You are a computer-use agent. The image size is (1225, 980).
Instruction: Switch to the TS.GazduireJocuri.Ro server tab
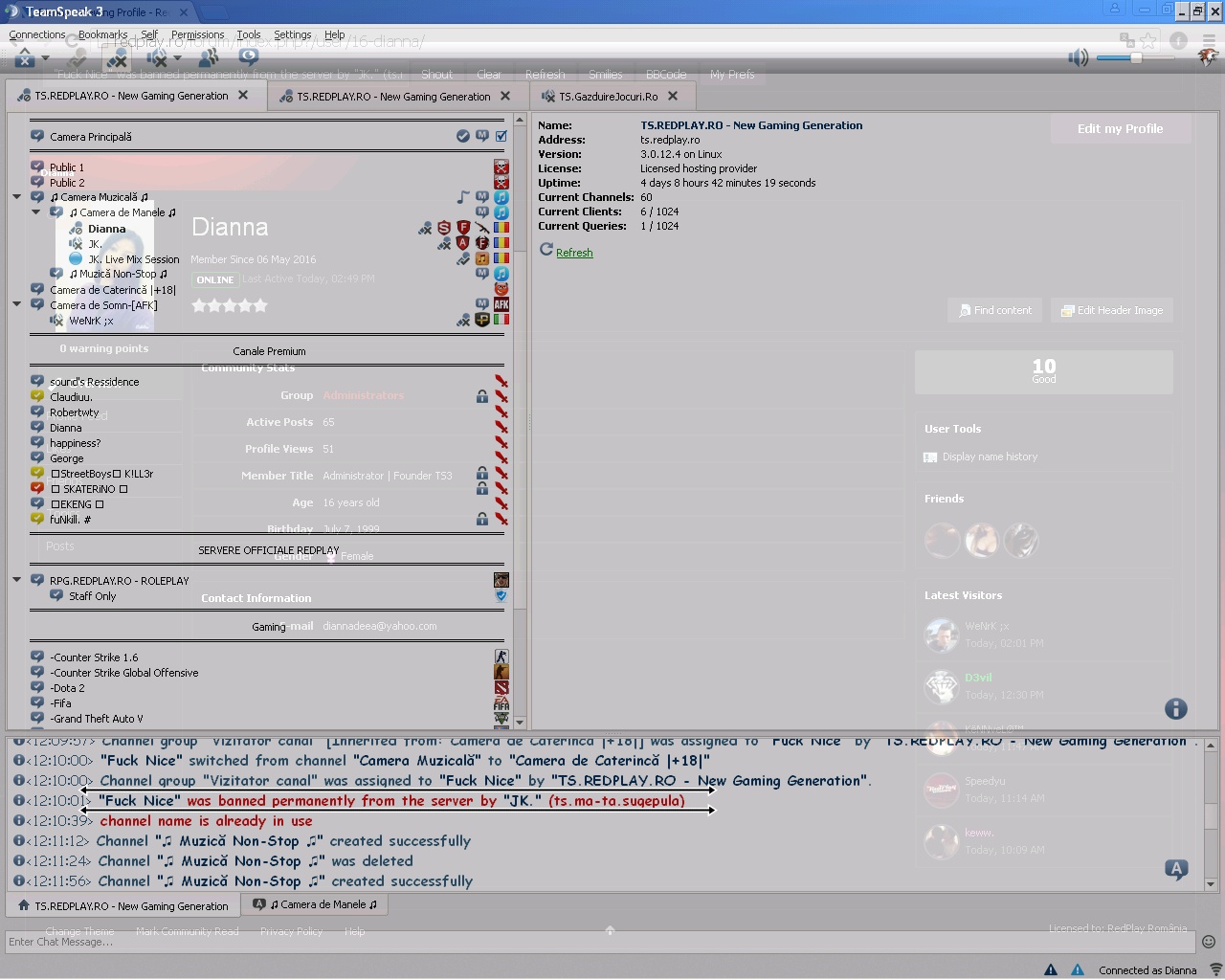coord(608,97)
